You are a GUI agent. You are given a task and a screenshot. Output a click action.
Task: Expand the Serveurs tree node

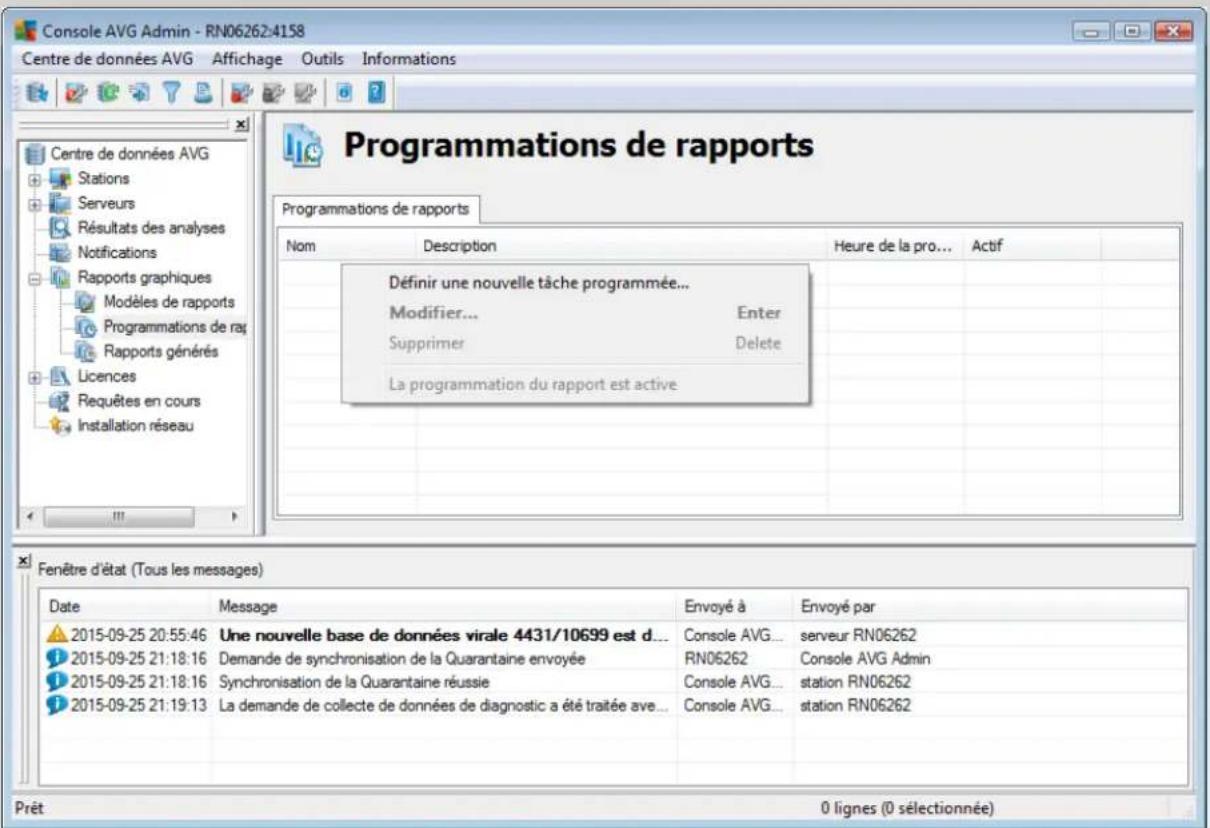(x=37, y=204)
